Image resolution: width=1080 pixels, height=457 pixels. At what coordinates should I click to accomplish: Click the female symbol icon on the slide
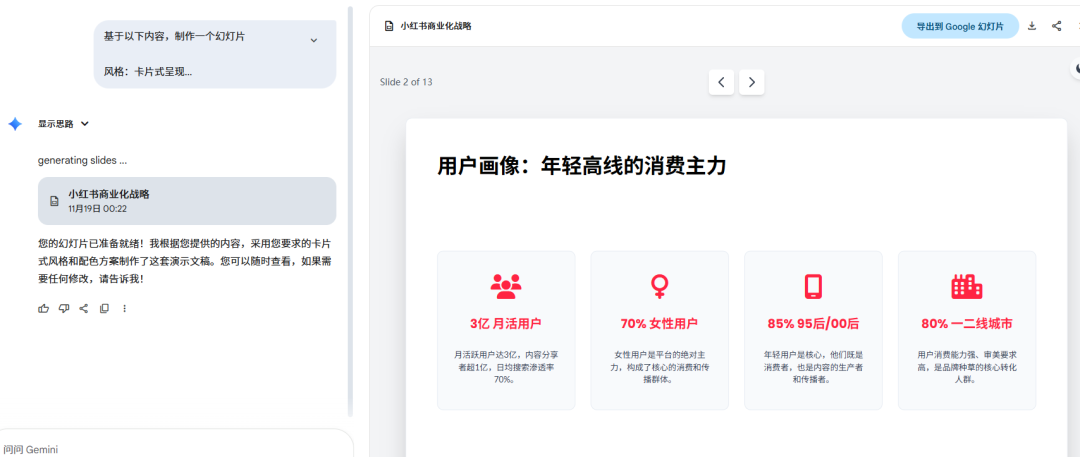pyautogui.click(x=659, y=286)
